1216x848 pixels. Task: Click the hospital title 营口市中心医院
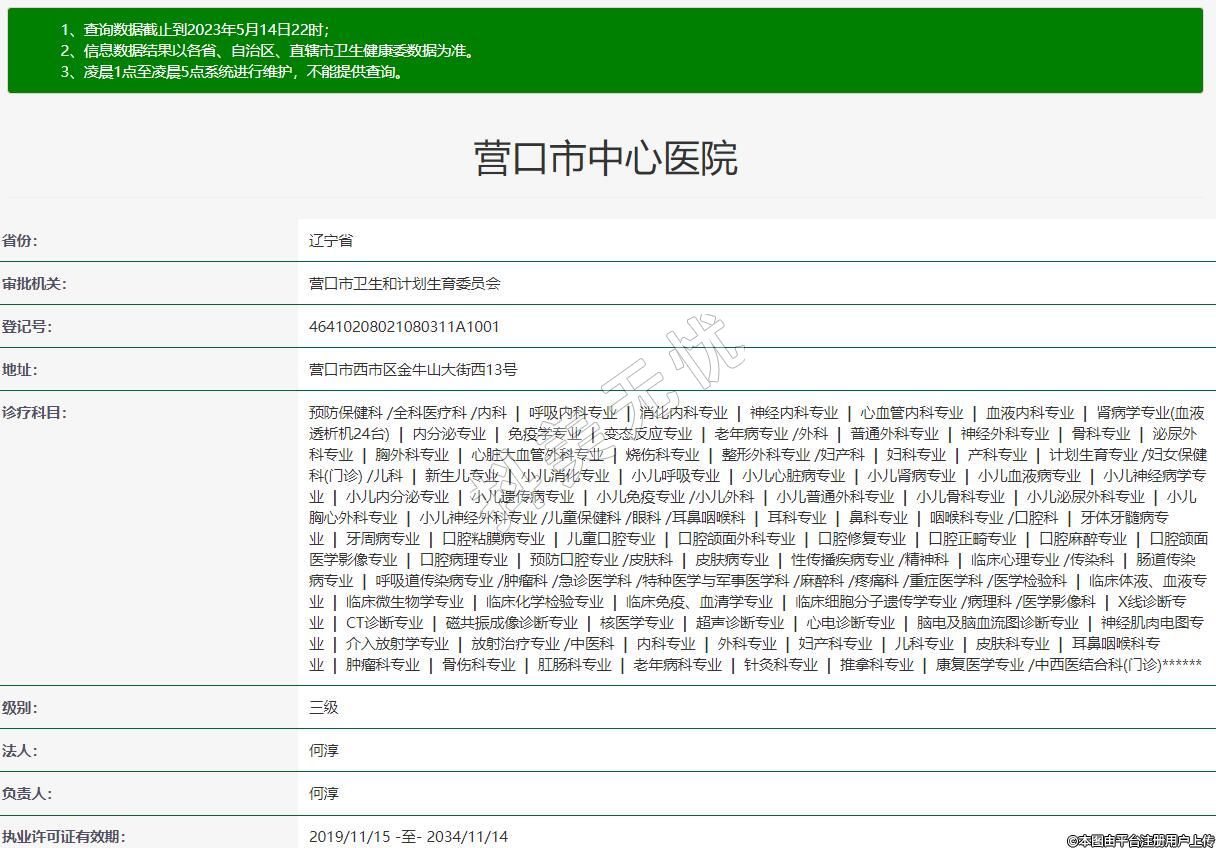606,159
